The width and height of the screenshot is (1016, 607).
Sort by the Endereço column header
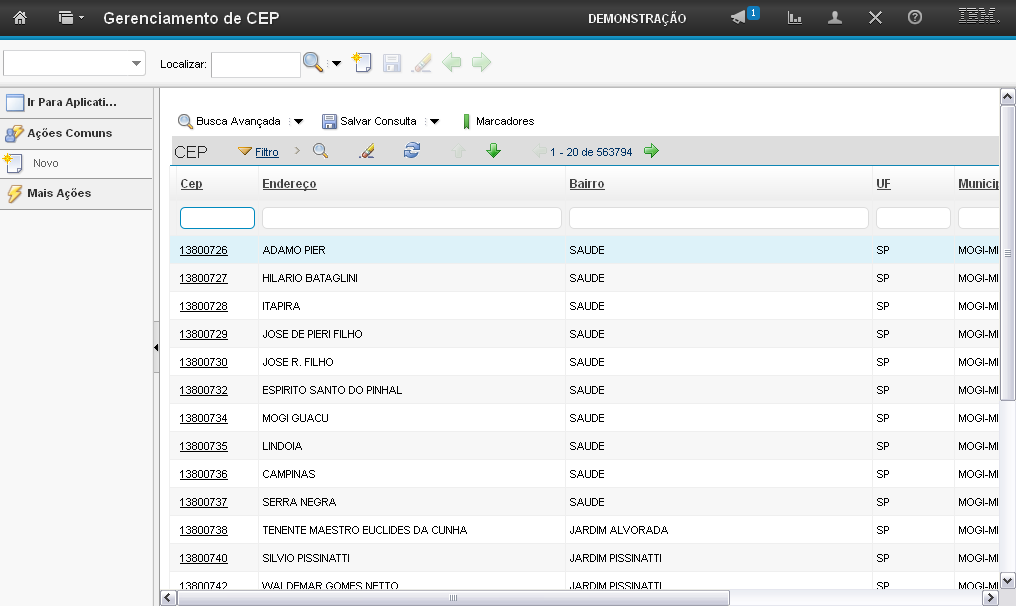pyautogui.click(x=289, y=184)
